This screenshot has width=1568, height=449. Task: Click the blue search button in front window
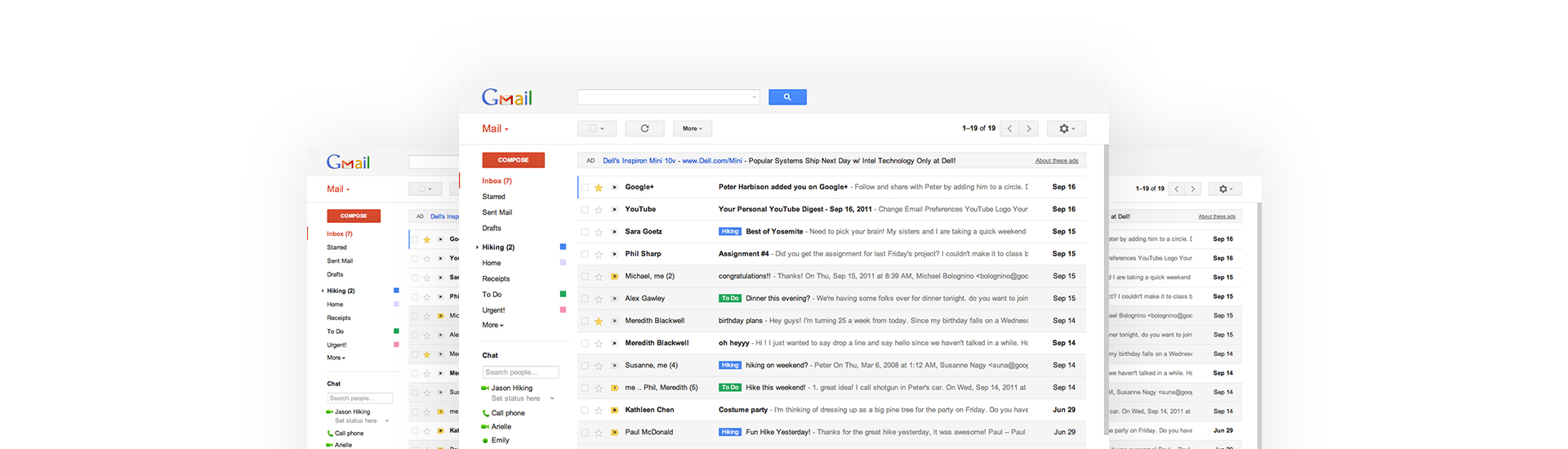pos(787,97)
